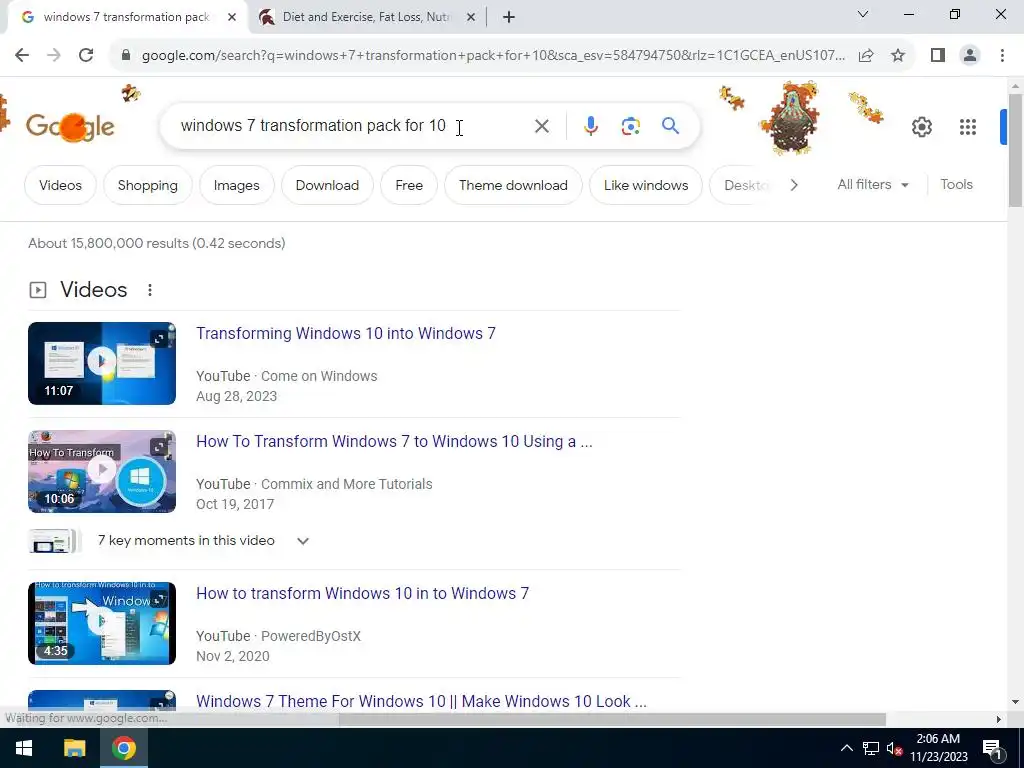1024x768 pixels.
Task: Show more filter chips arrow
Action: 793,185
